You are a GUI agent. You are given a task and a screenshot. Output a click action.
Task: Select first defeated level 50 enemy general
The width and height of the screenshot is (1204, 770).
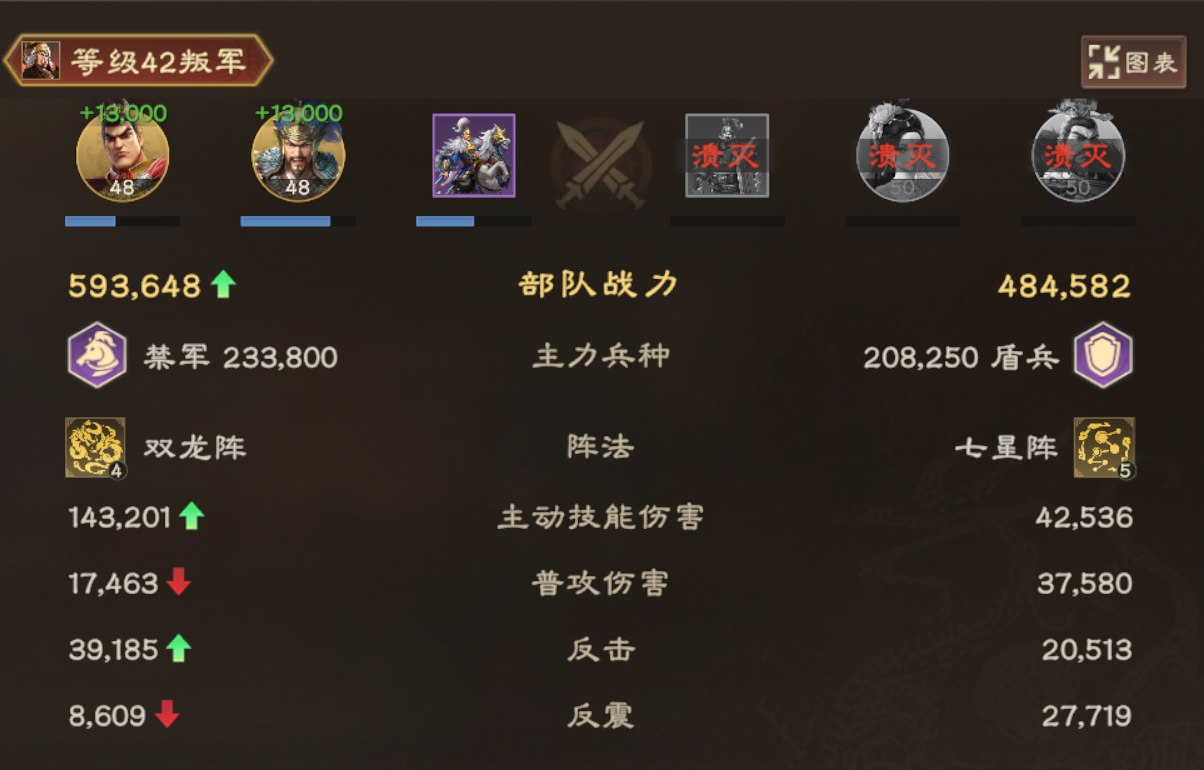[x=902, y=155]
